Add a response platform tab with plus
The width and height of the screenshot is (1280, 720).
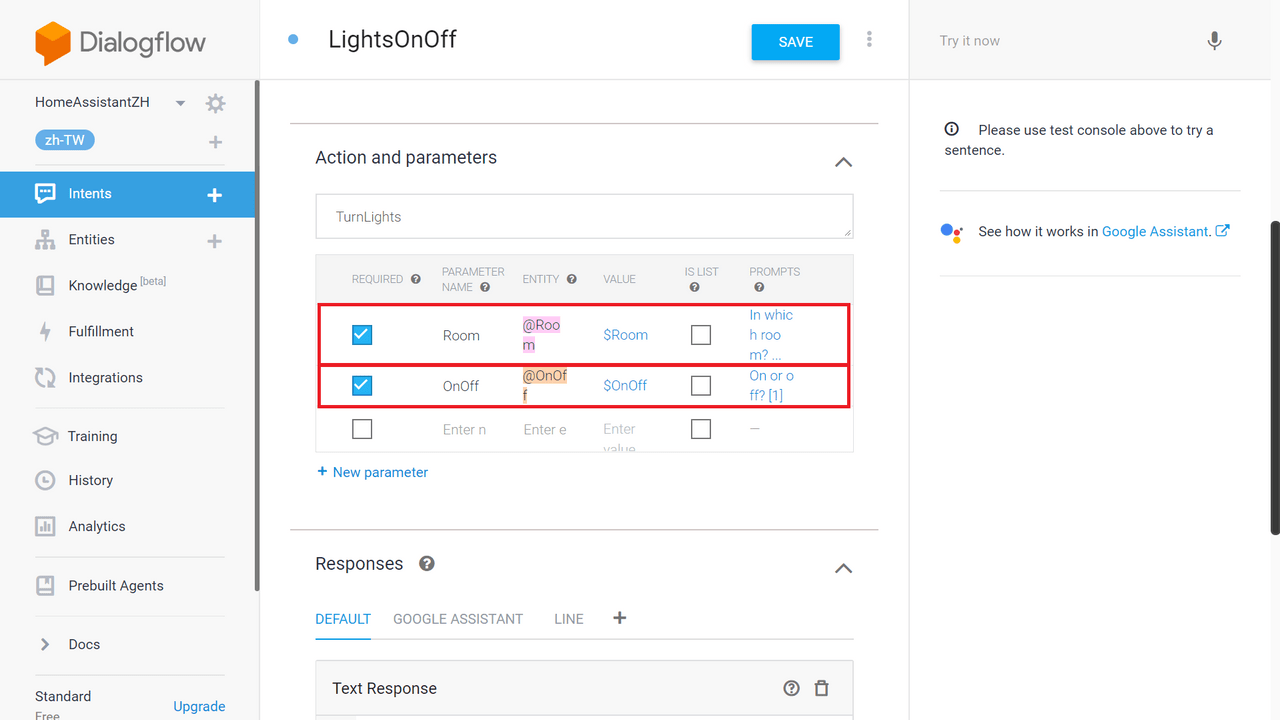[x=620, y=618]
